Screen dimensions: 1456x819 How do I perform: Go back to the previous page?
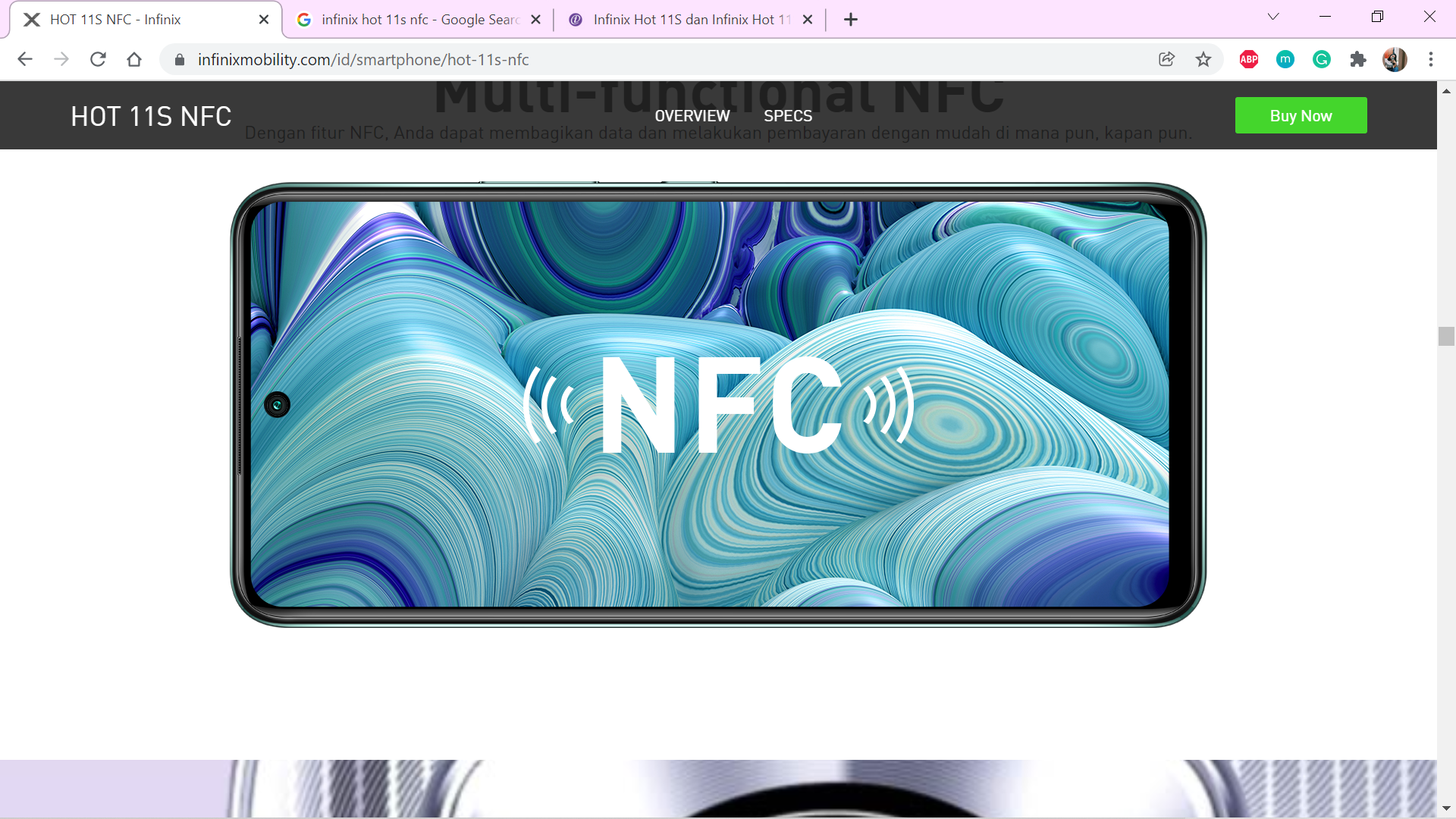point(25,59)
